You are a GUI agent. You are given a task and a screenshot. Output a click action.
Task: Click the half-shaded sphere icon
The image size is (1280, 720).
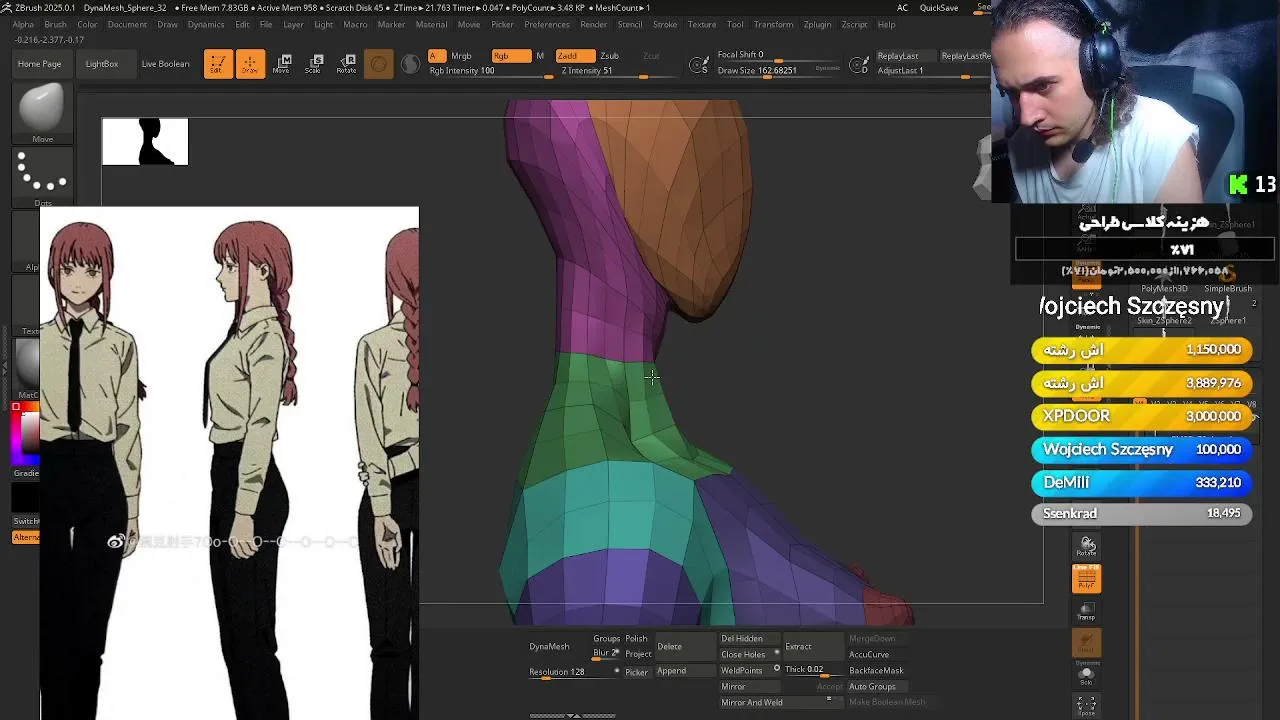pos(411,65)
